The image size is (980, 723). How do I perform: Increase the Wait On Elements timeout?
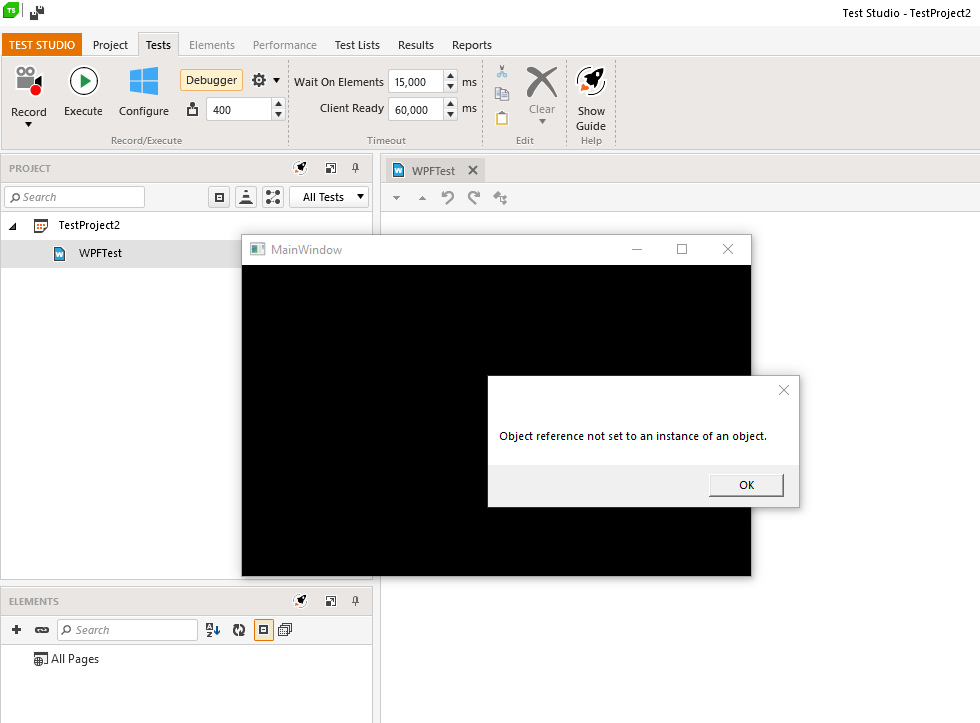451,76
